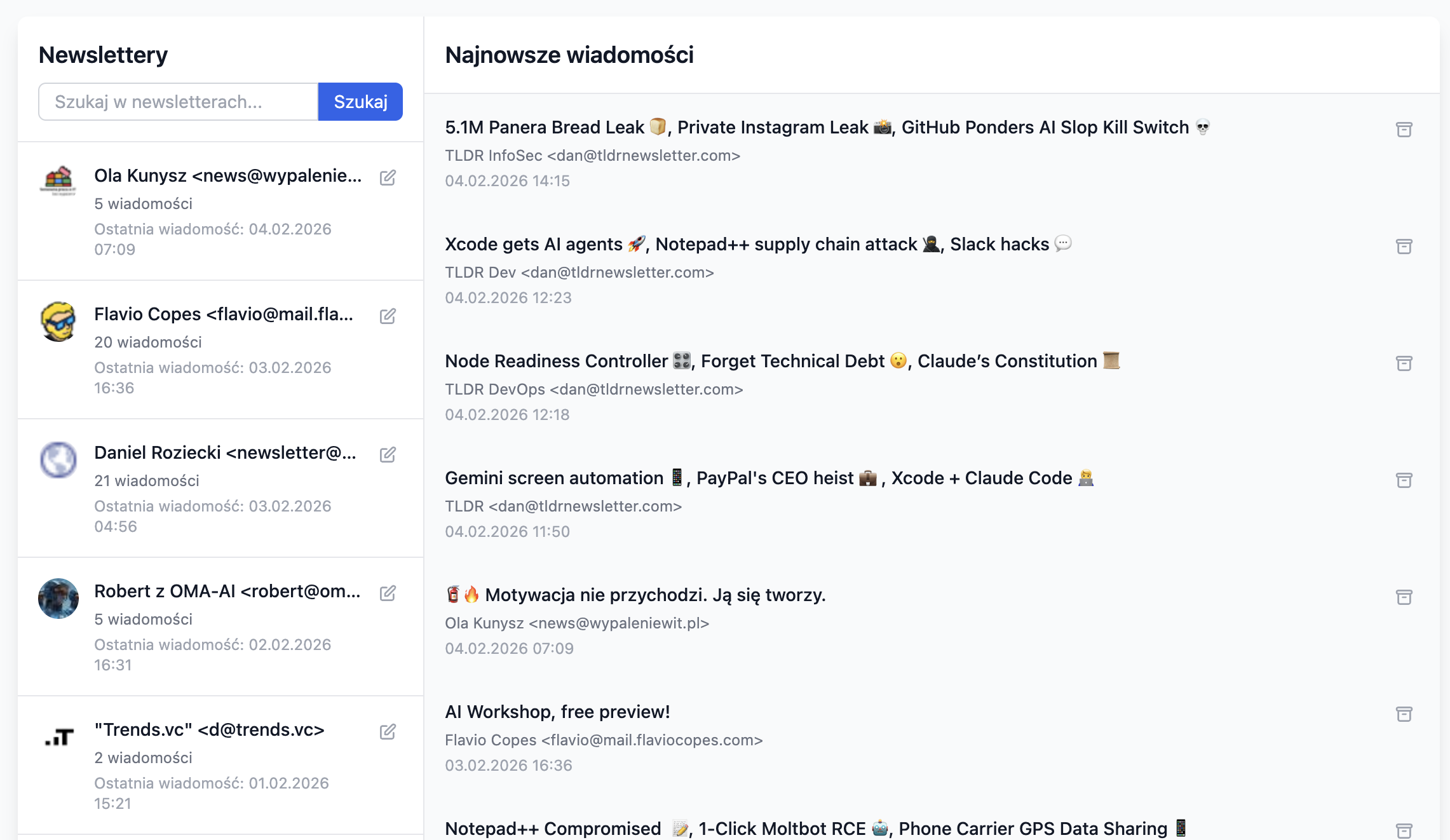Click sender 'TLDR DevOps <dan@tldrnewsletter.com>'

(x=594, y=390)
